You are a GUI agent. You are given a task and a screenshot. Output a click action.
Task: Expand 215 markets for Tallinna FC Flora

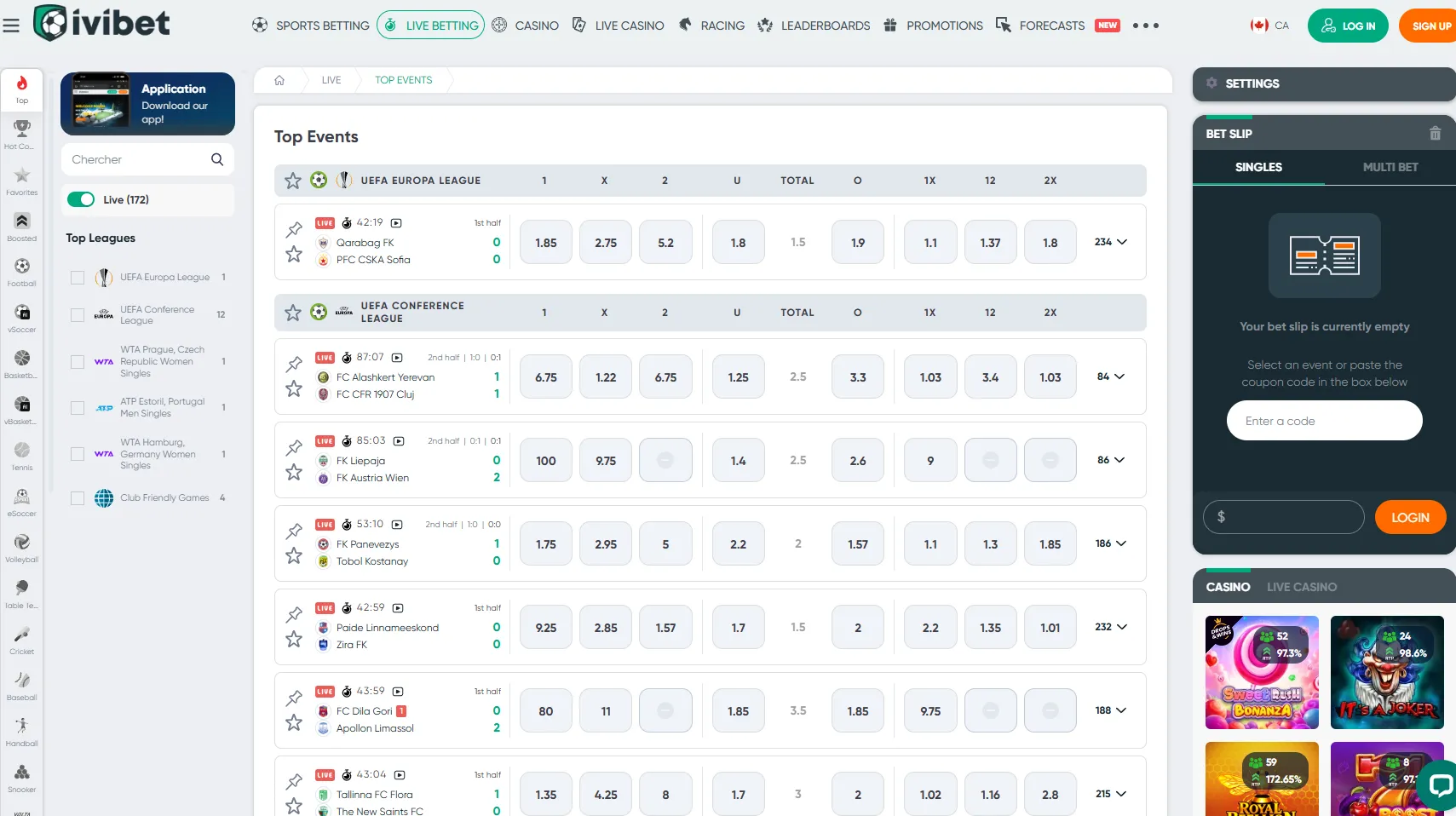point(1111,794)
